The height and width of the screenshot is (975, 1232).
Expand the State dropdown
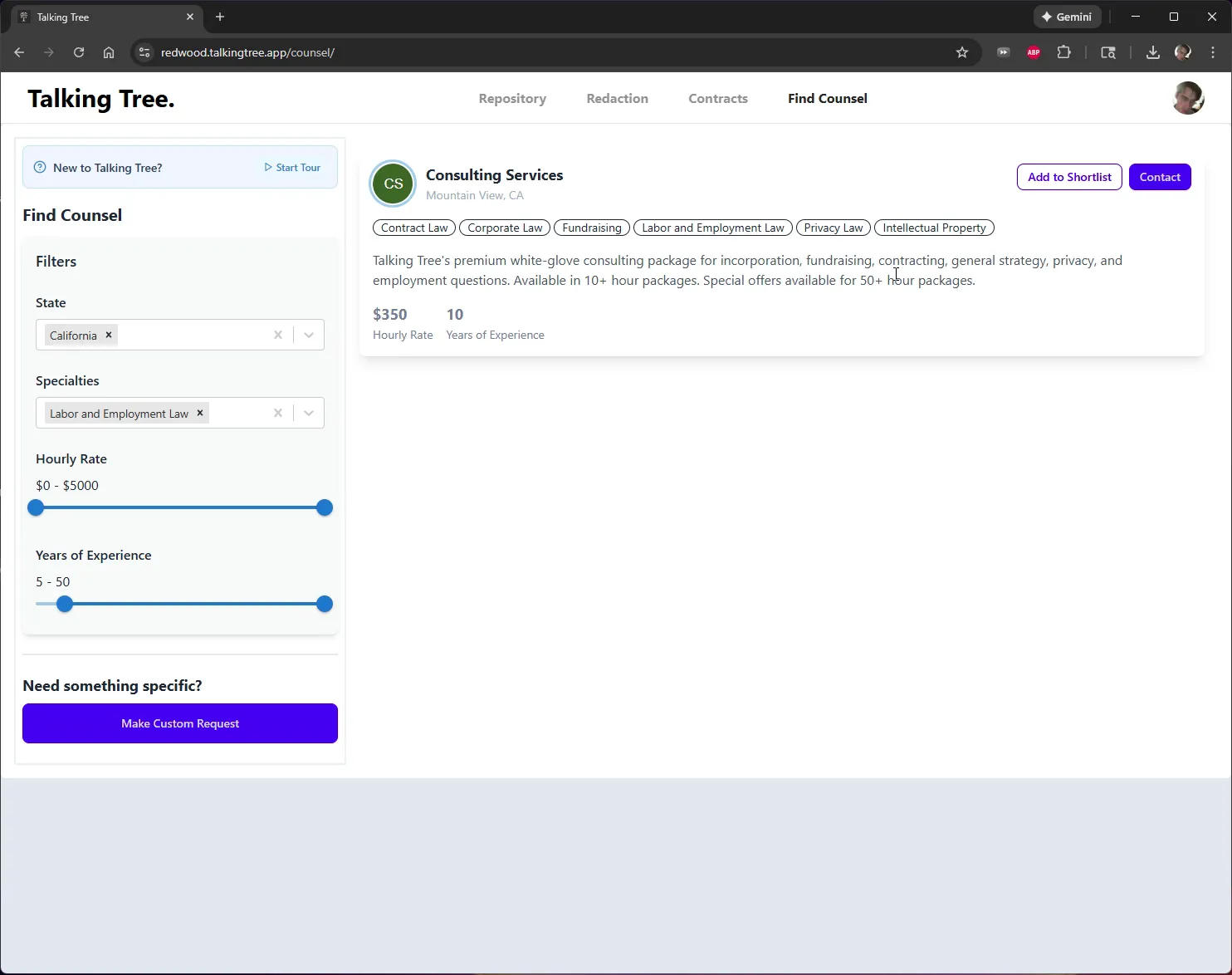(309, 335)
